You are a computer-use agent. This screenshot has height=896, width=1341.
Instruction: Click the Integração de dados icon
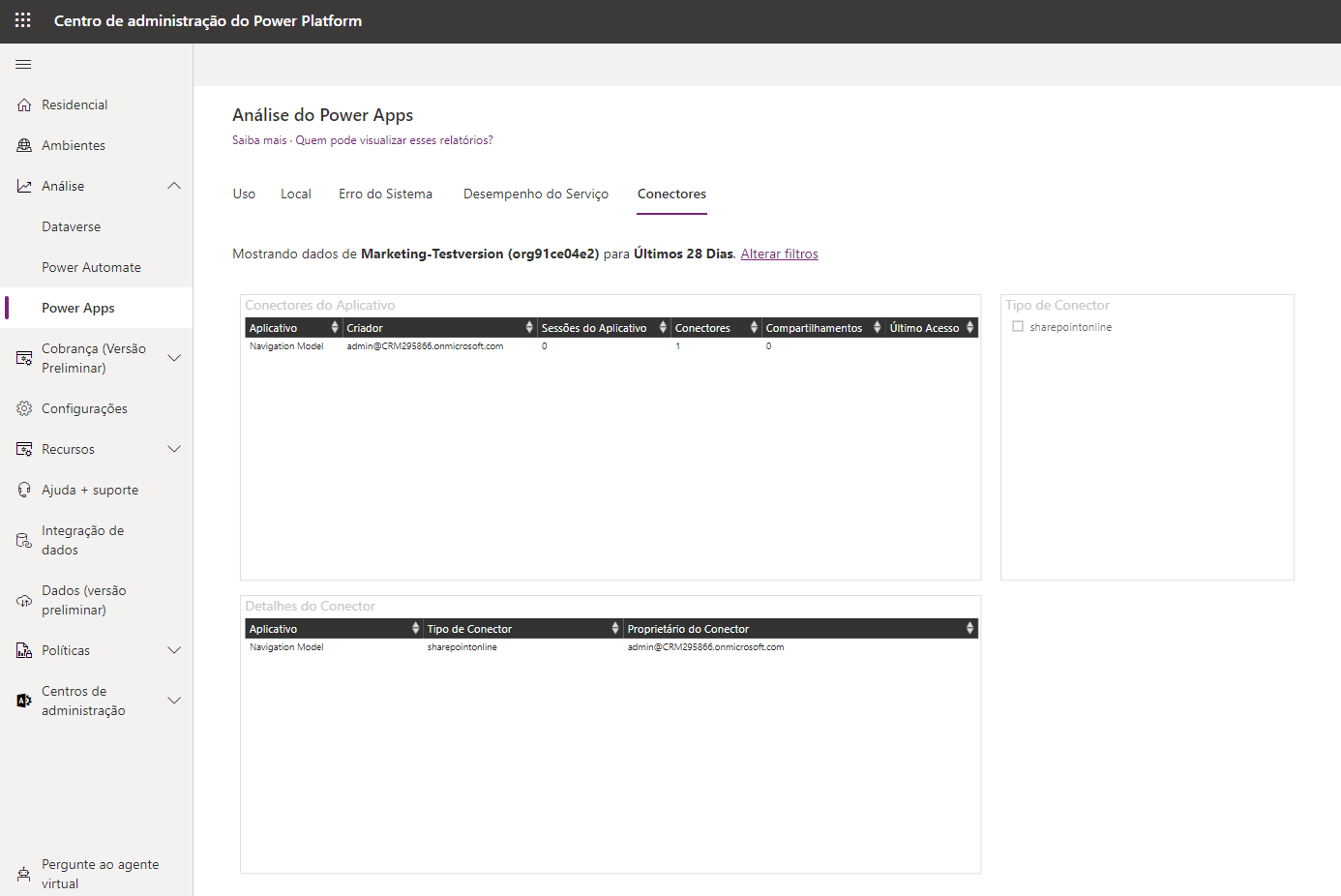[x=24, y=540]
